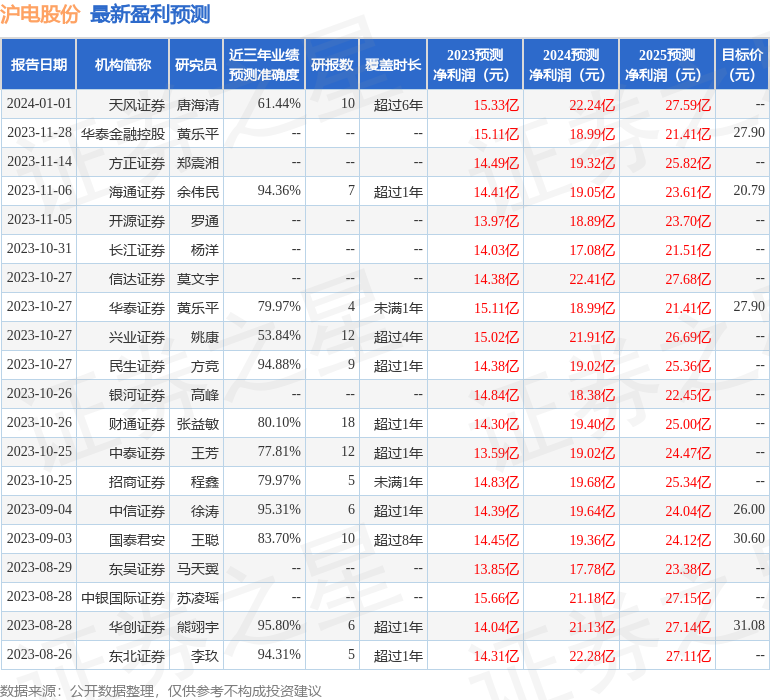Image resolution: width=770 pixels, height=700 pixels.
Task: Click target price 26.00
Action: pos(749,509)
